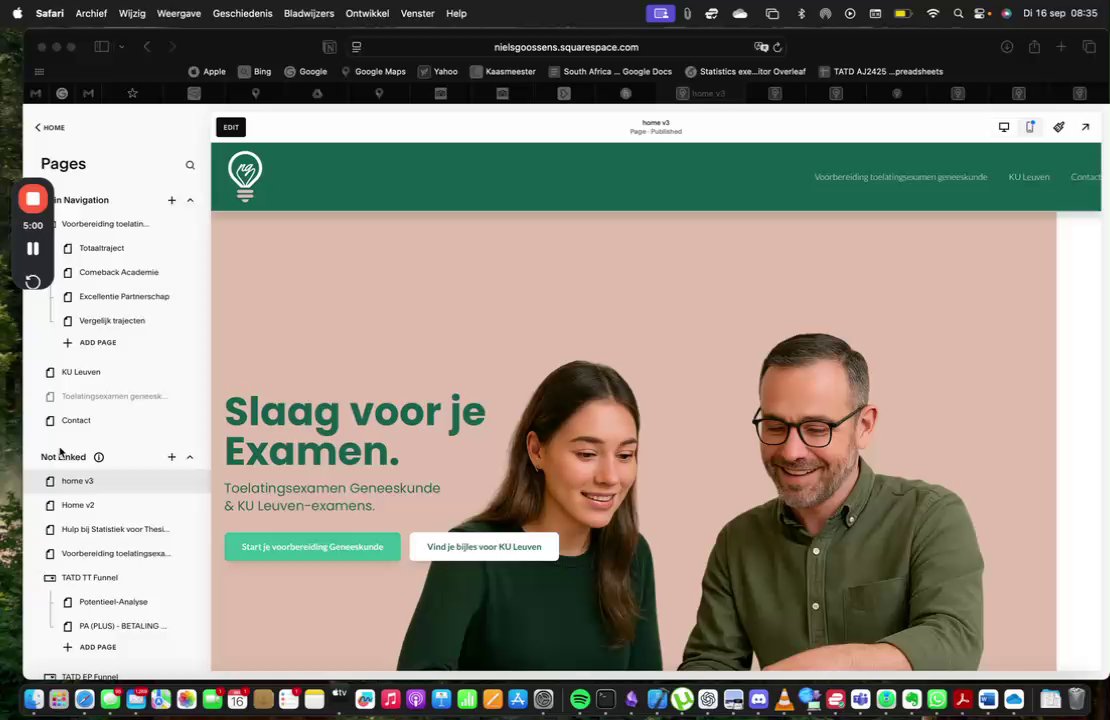Viewport: 1110px width, 720px height.
Task: Go back in Safari
Action: click(x=147, y=47)
